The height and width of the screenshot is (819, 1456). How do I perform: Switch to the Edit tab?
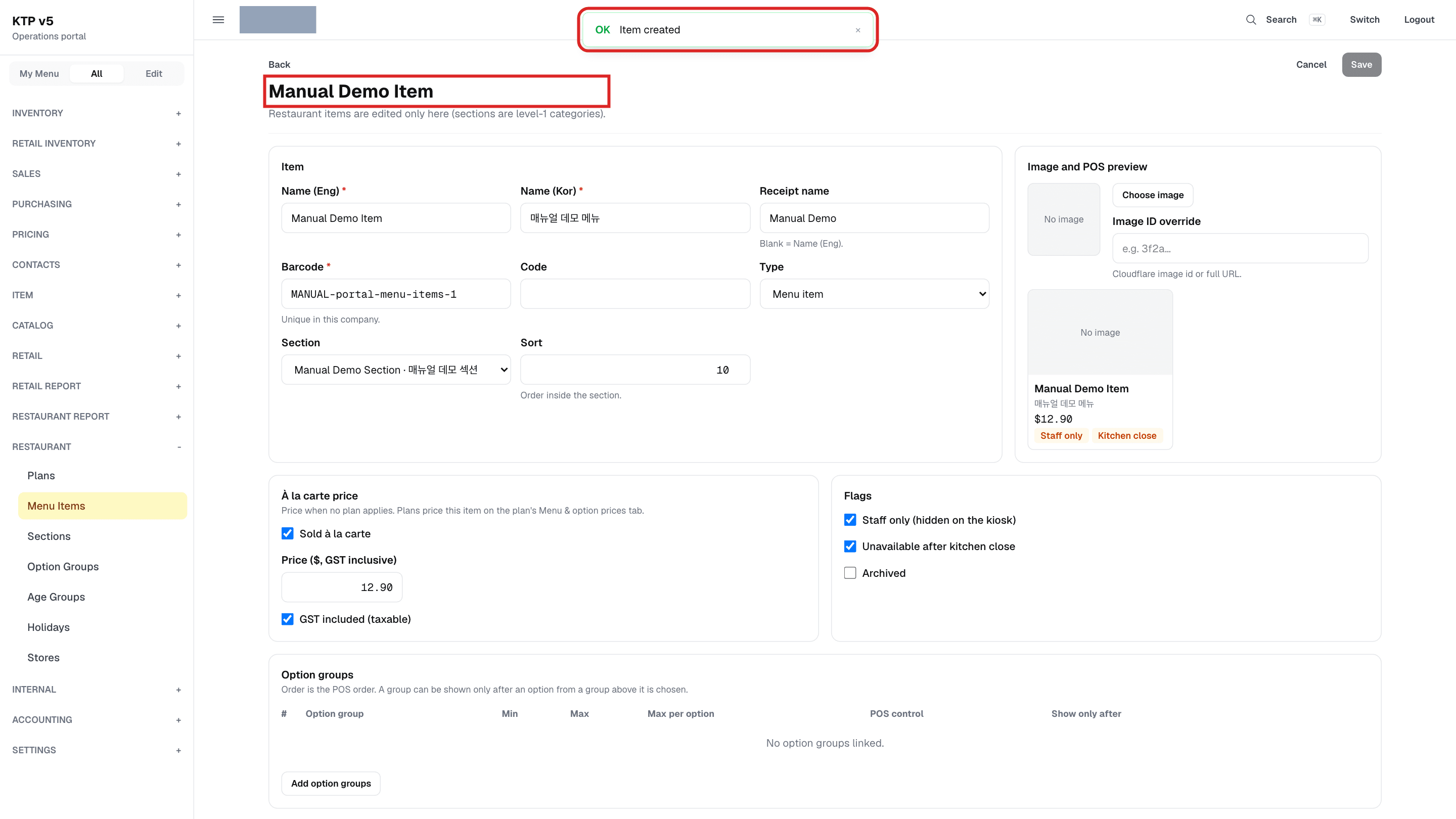click(154, 73)
